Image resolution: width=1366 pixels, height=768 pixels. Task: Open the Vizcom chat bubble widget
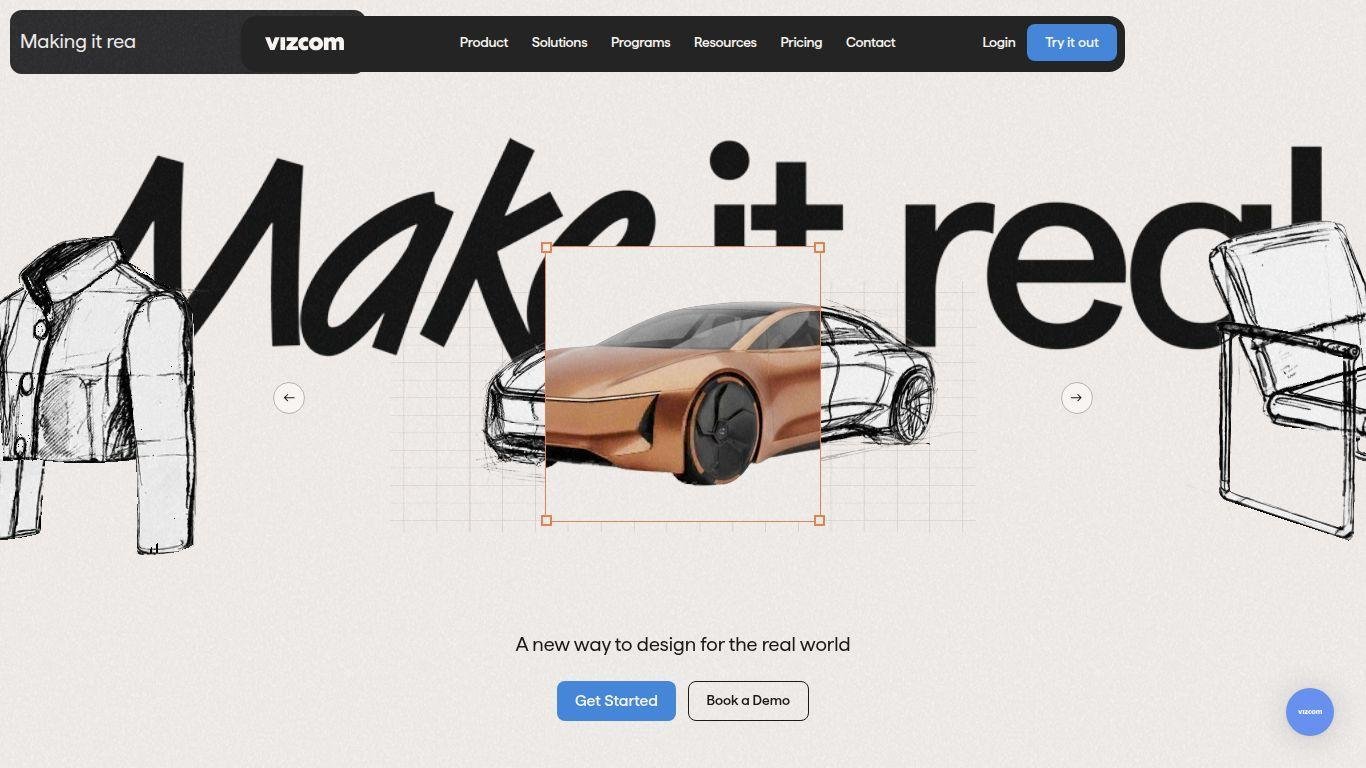(x=1309, y=712)
